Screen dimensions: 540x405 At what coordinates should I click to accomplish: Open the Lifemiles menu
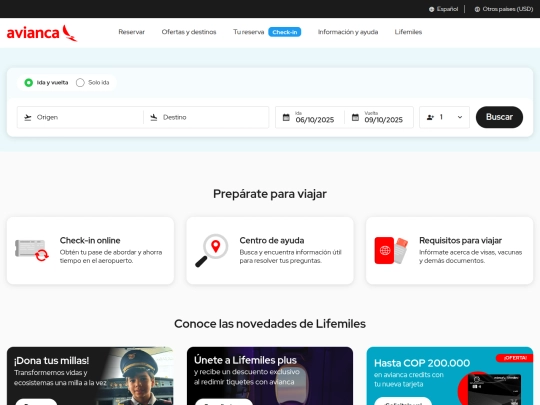pyautogui.click(x=408, y=32)
